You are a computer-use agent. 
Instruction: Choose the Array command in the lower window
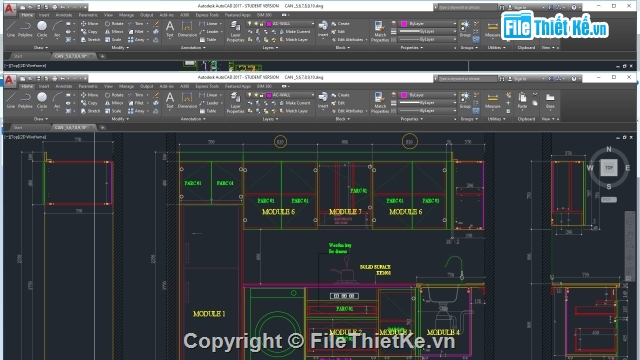coord(137,111)
